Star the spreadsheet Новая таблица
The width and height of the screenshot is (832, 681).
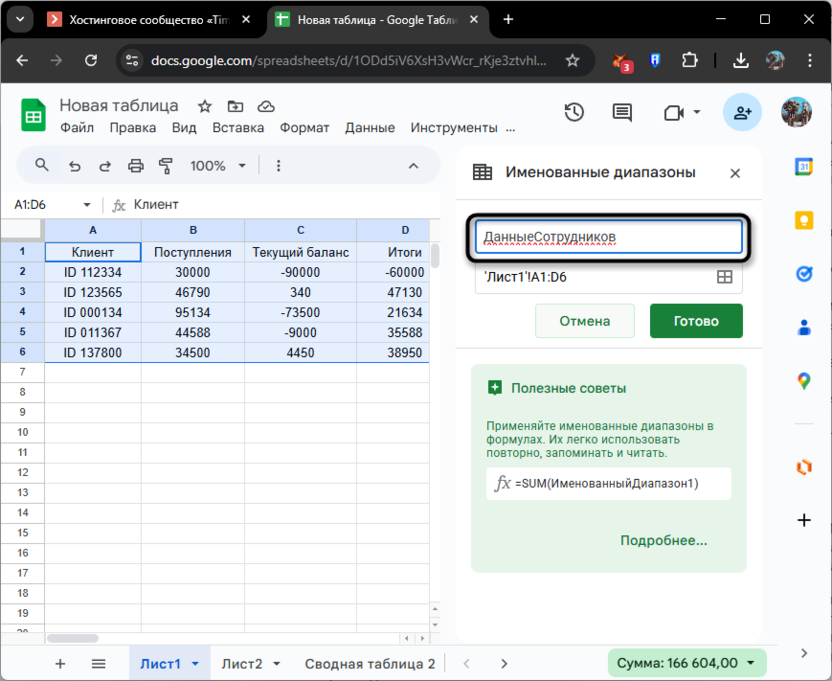[x=205, y=106]
